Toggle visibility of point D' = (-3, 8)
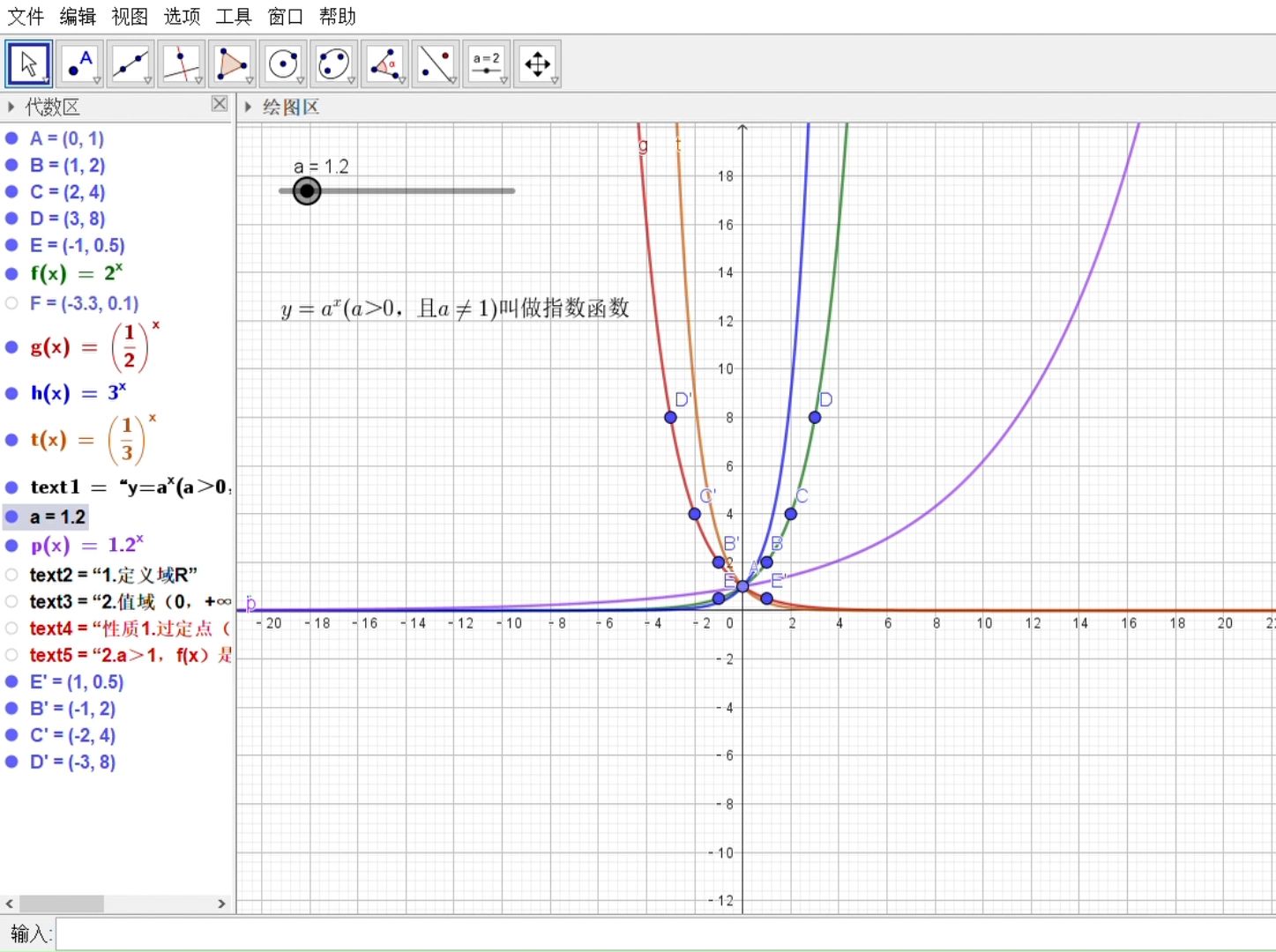This screenshot has height=952, width=1276. pyautogui.click(x=11, y=762)
